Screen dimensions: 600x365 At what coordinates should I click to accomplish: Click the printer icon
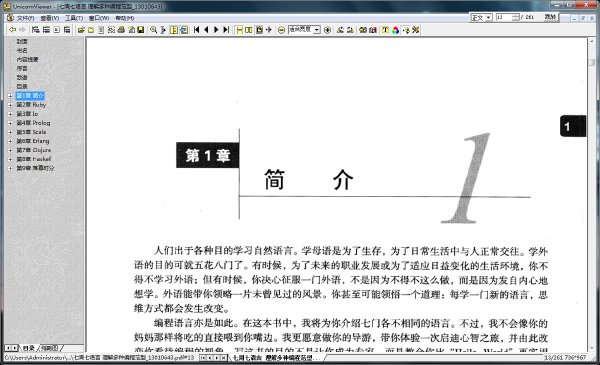[x=121, y=29]
